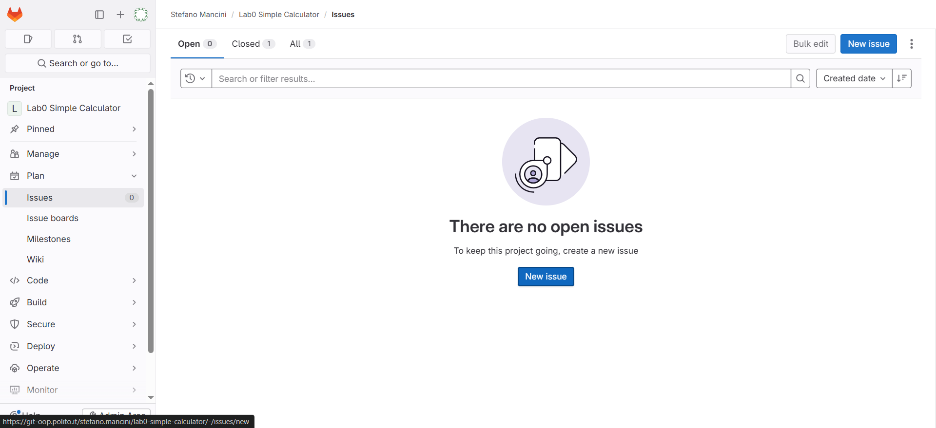Open assigned issues shortcut icon
Viewport: 936px width, 428px height.
[x=28, y=39]
